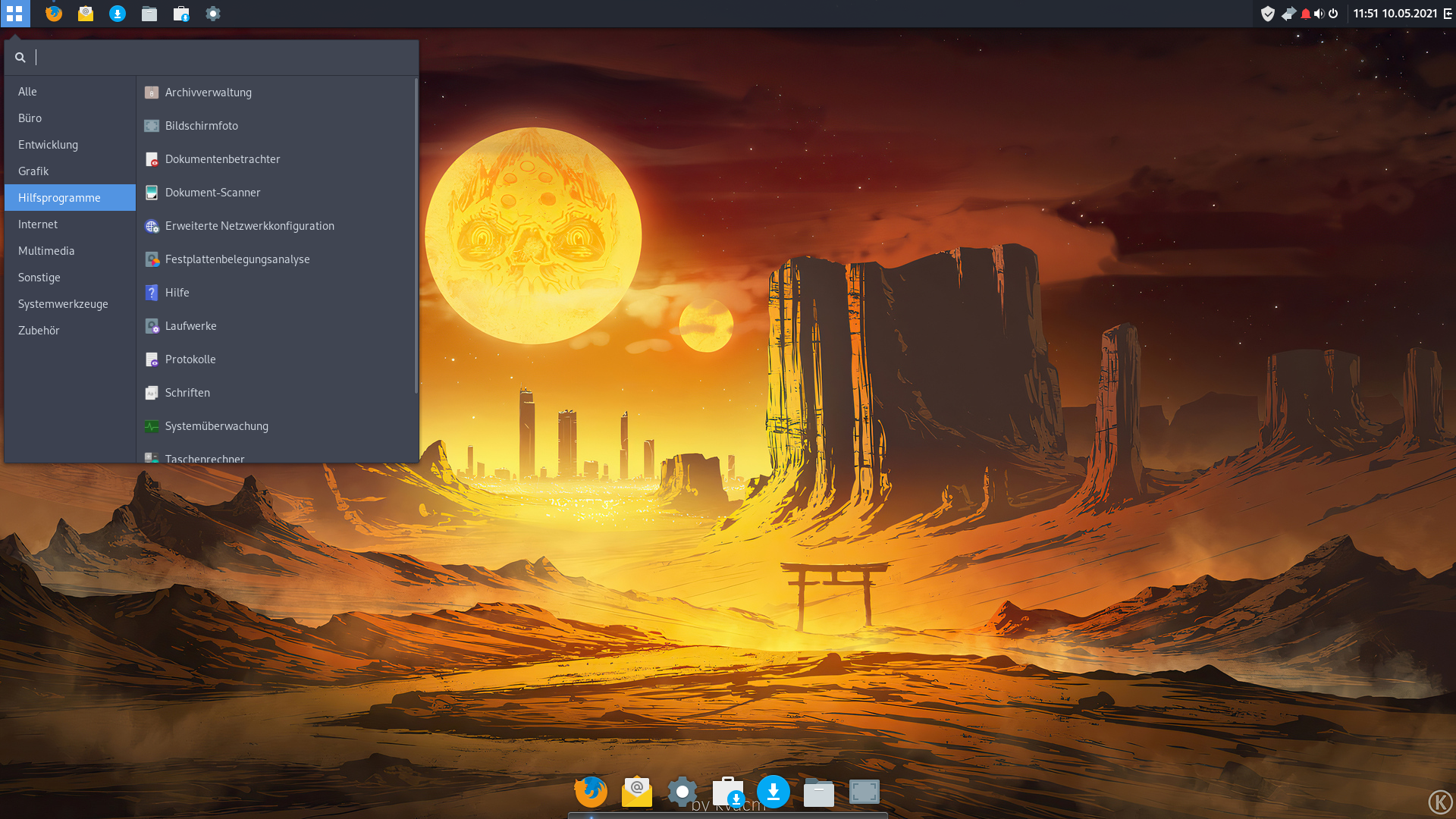
Task: Click the settings gear in the dock
Action: pyautogui.click(x=682, y=792)
